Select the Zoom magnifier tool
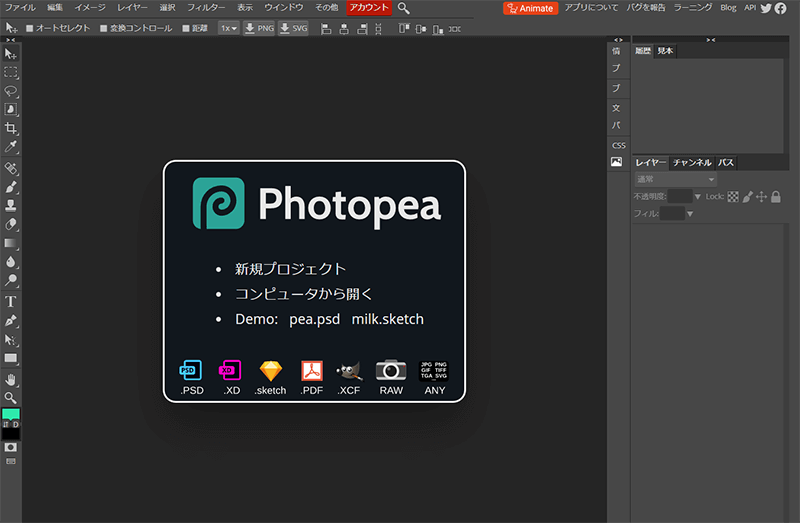Viewport: 800px width, 523px height. pyautogui.click(x=11, y=398)
